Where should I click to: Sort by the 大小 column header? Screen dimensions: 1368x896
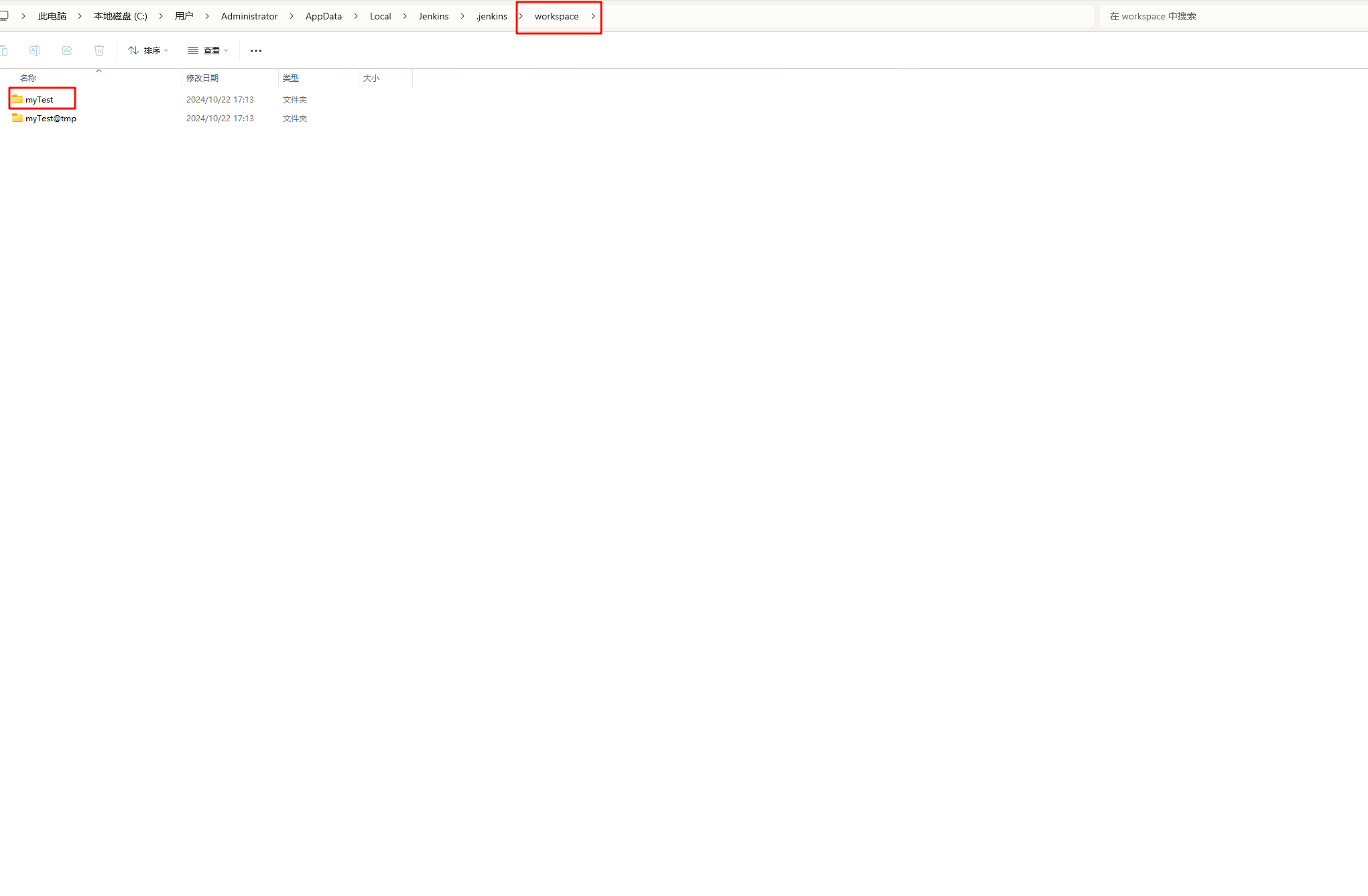(x=371, y=78)
